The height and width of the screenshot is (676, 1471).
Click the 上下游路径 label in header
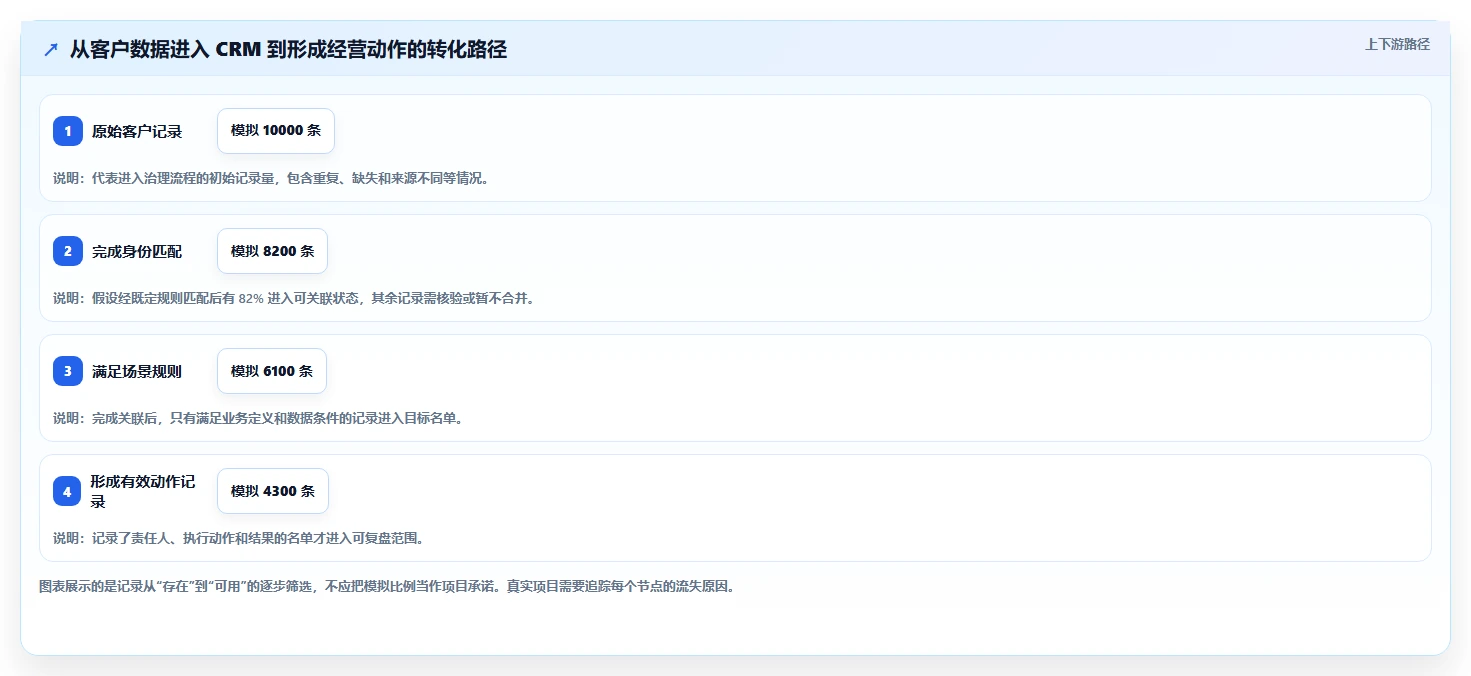click(1397, 44)
